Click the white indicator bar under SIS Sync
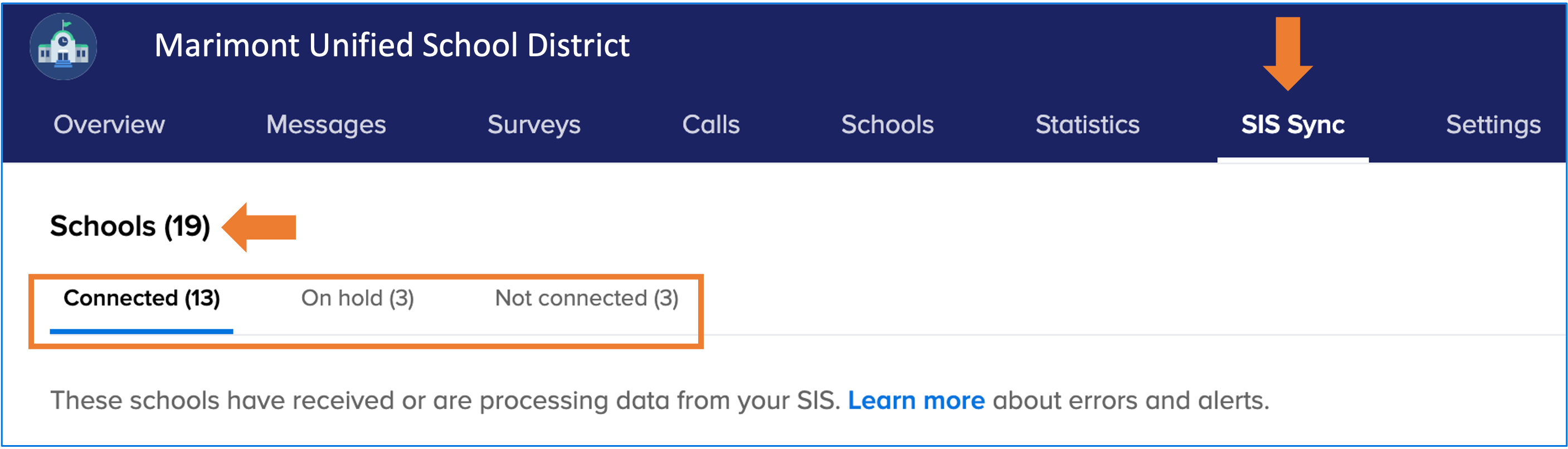This screenshot has height=449, width=1568. [x=1293, y=160]
